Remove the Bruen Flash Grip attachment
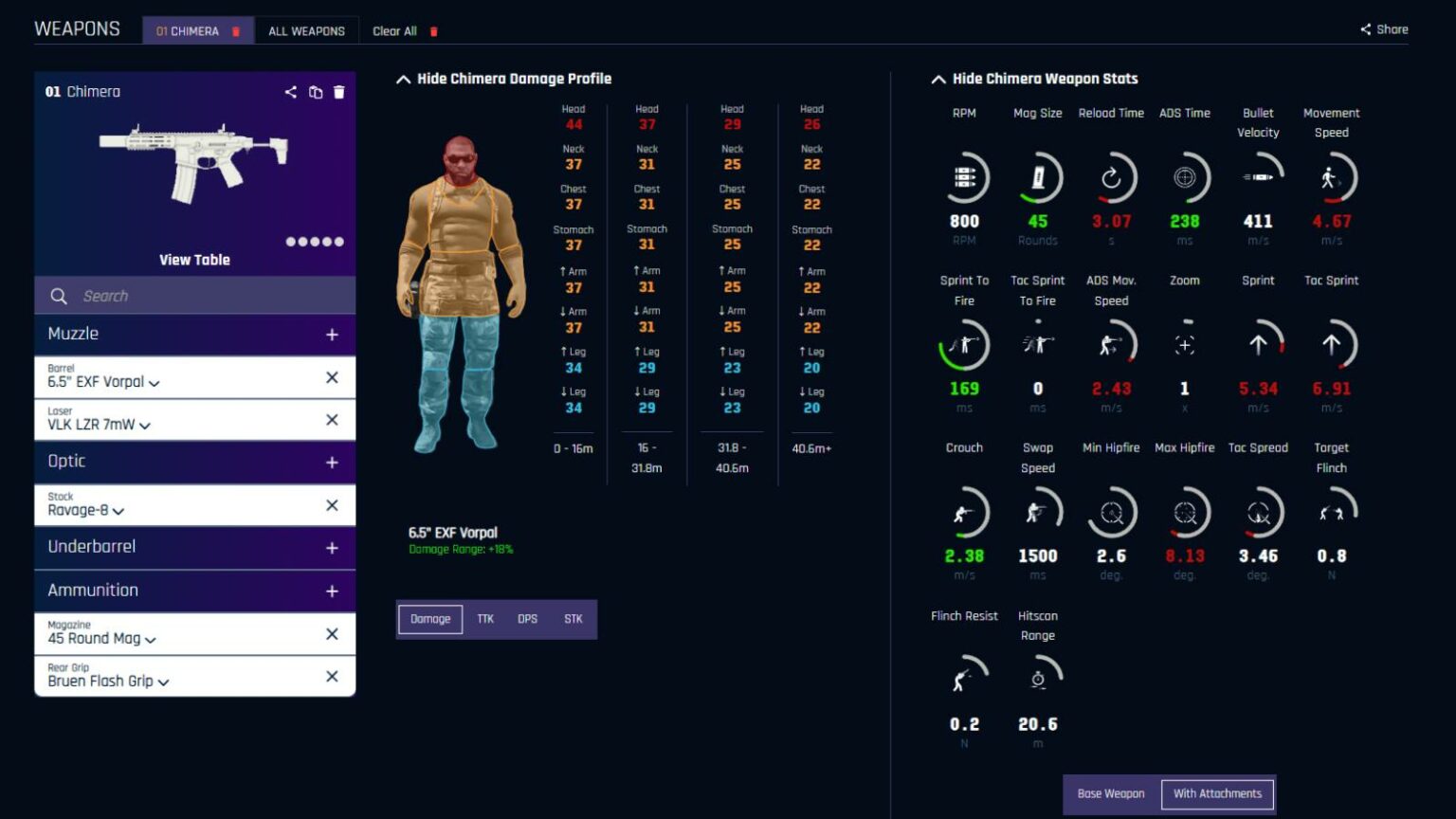The image size is (1456, 819). [332, 677]
